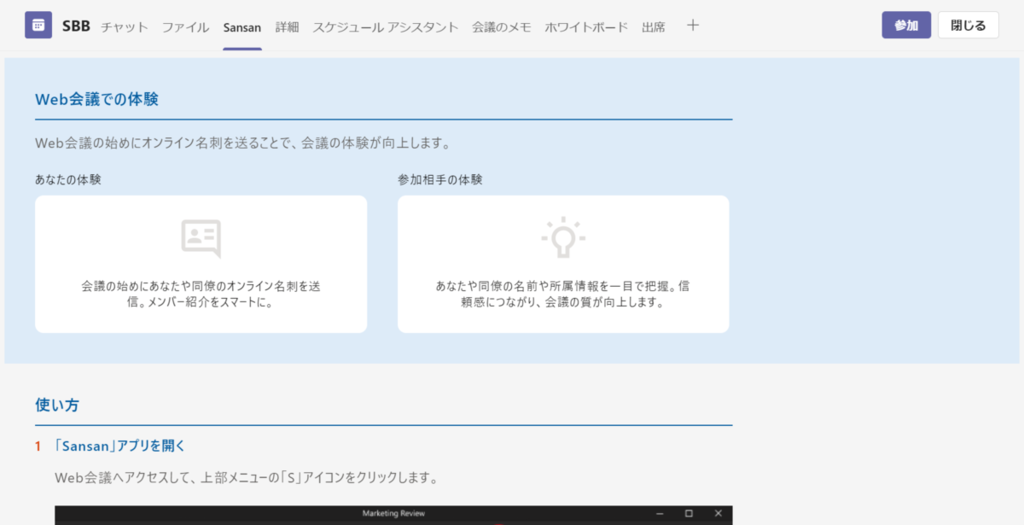Screen dimensions: 1024x525
Task: Select the 参加相手の体験 label
Action: [x=440, y=180]
